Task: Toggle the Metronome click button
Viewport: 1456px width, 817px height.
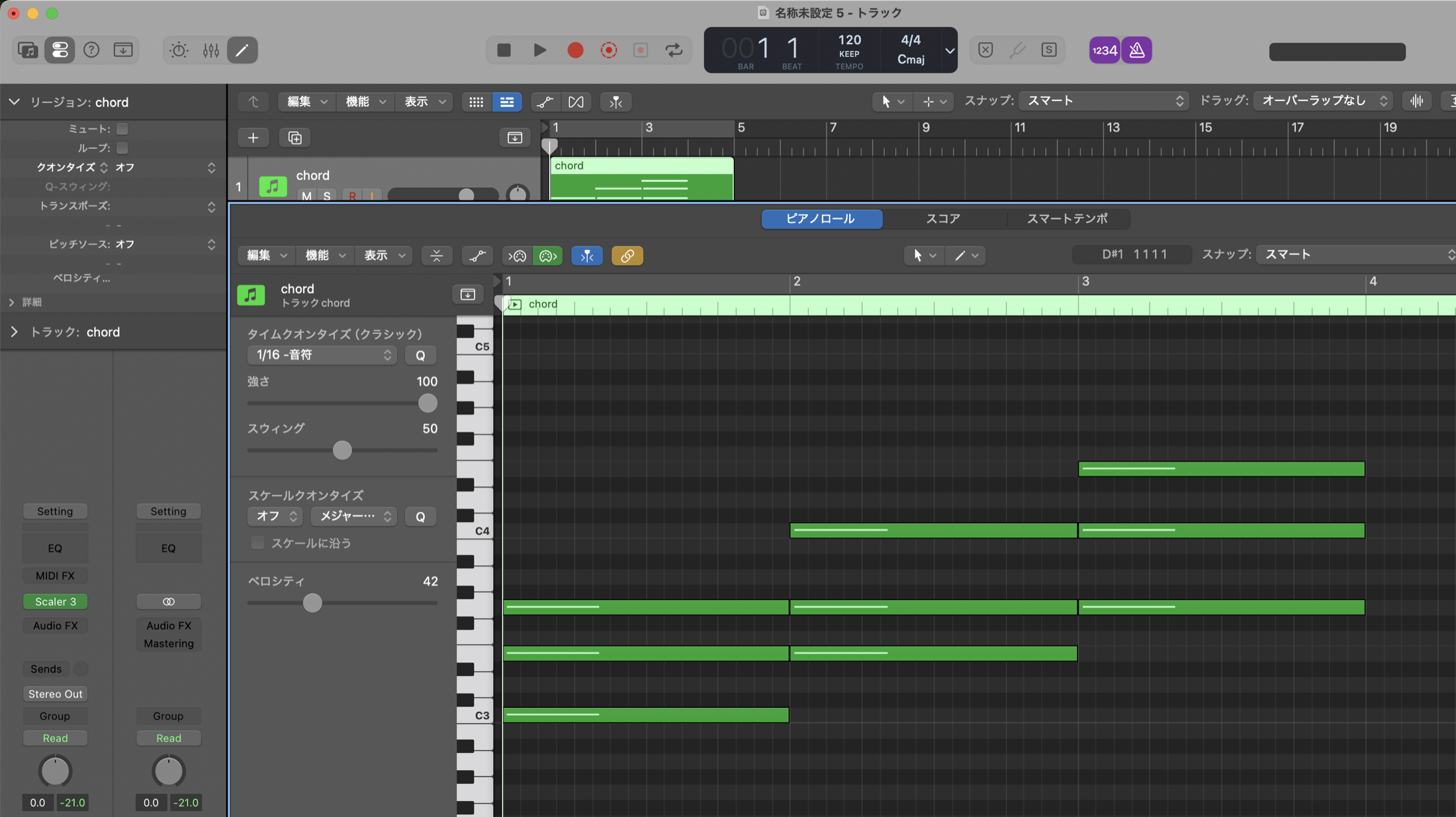Action: tap(1137, 50)
